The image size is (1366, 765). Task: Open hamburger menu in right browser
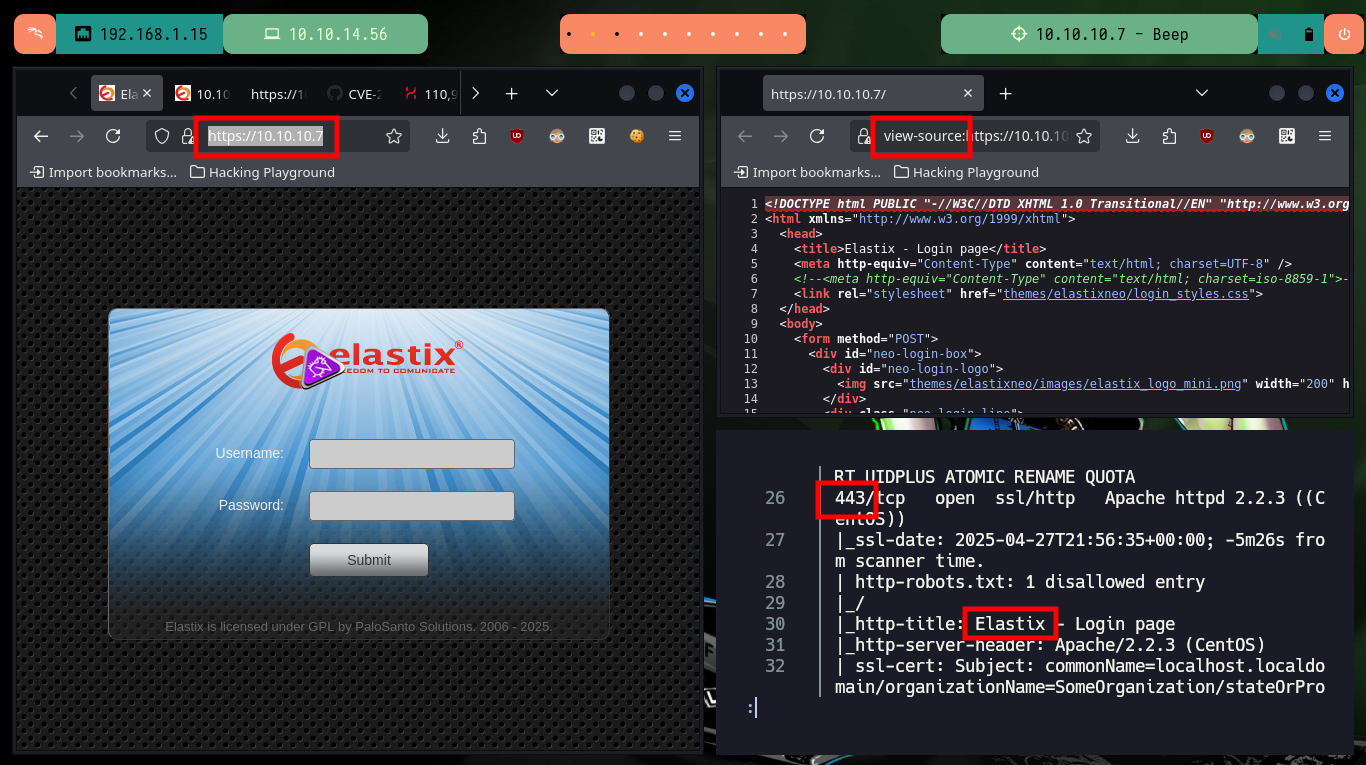[1325, 136]
